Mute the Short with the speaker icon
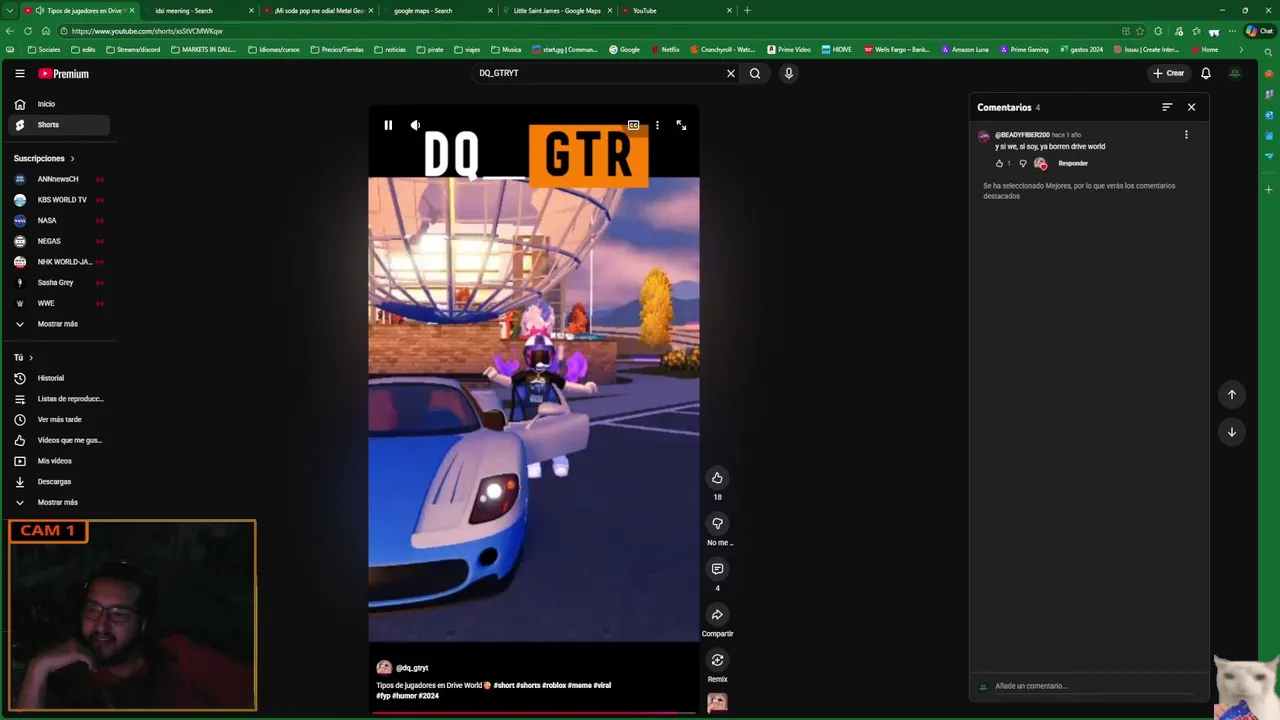 coord(415,125)
